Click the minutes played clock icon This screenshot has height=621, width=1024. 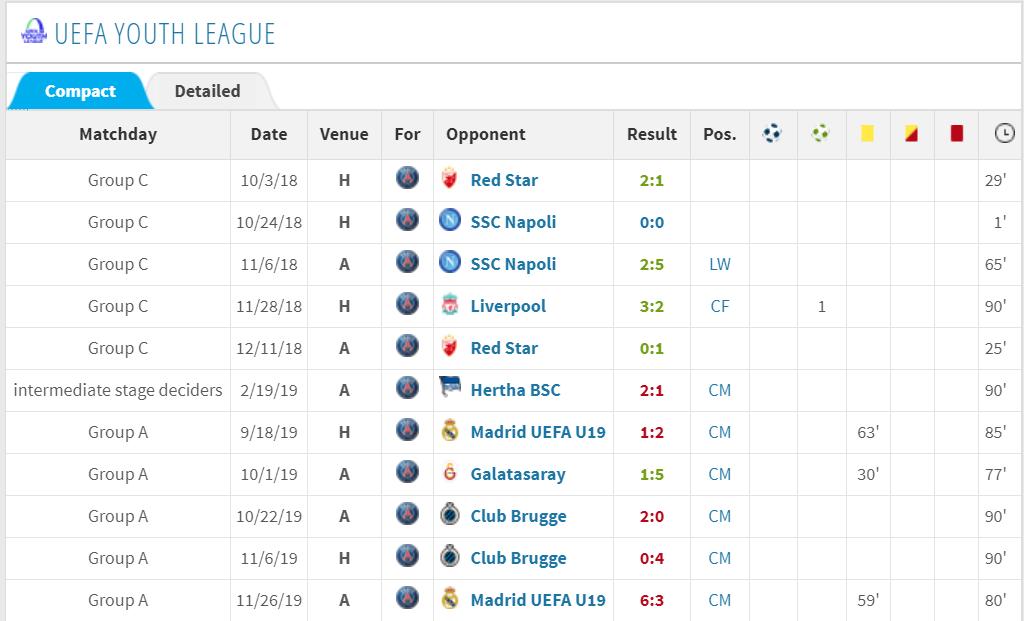pos(1004,133)
